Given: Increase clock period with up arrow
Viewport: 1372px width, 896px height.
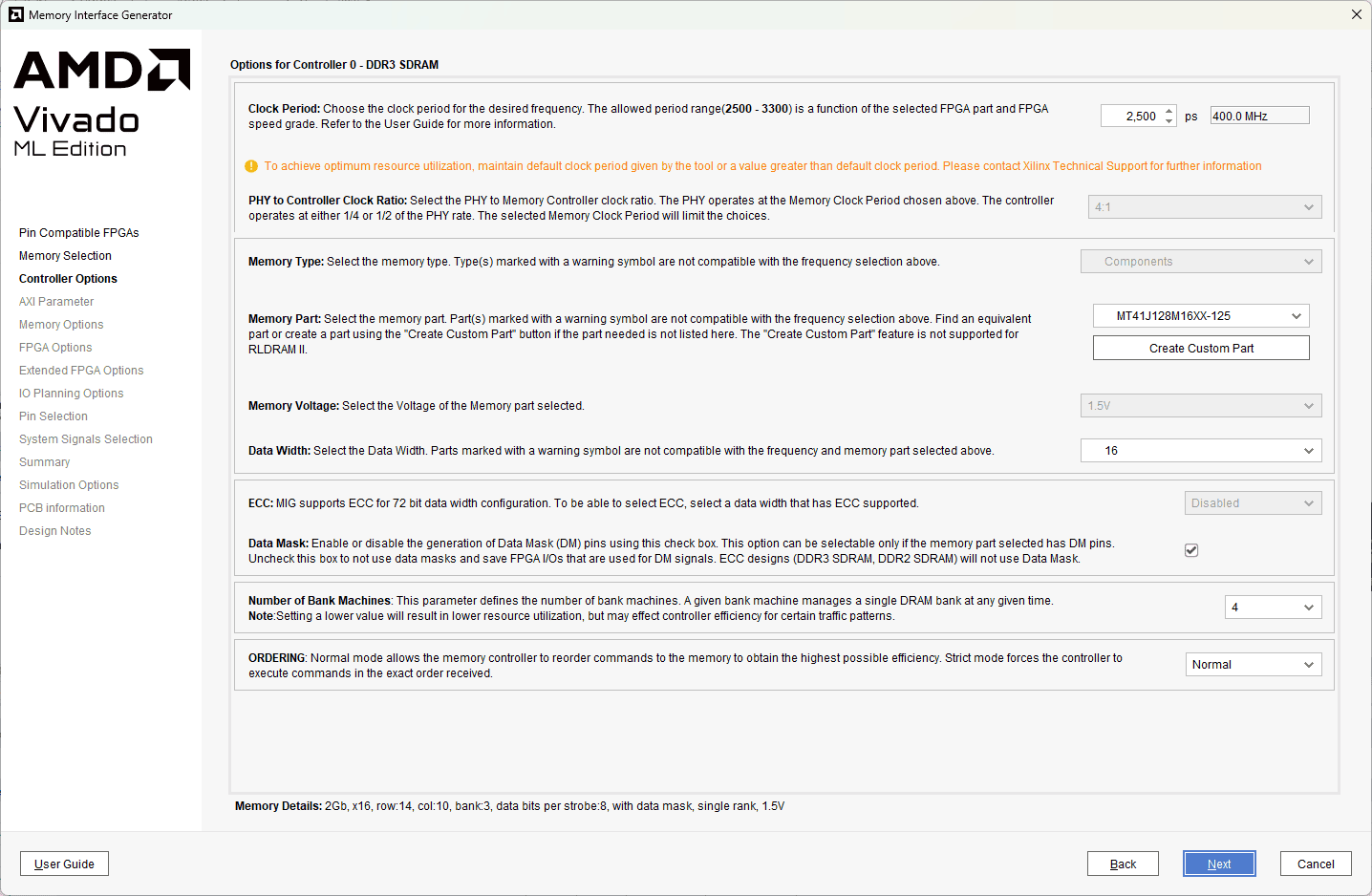Looking at the screenshot, I should point(1169,111).
